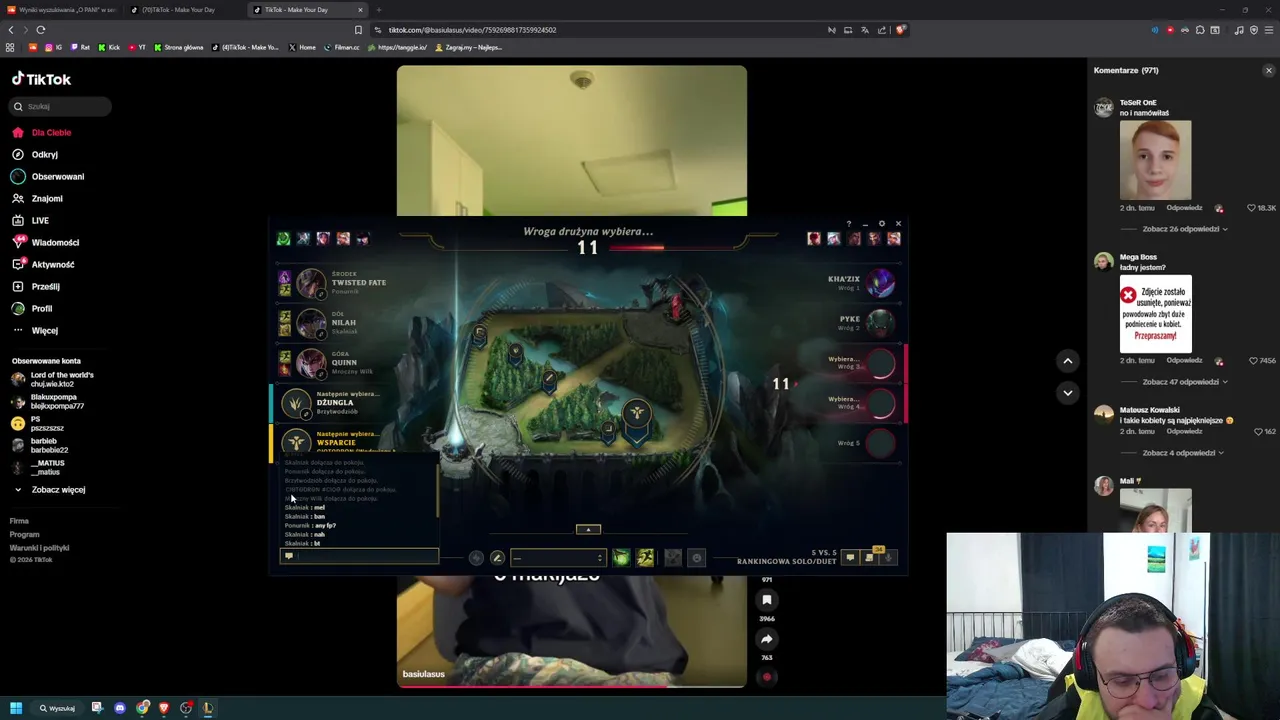Open the Windows Start menu
The width and height of the screenshot is (1280, 720).
(x=16, y=708)
